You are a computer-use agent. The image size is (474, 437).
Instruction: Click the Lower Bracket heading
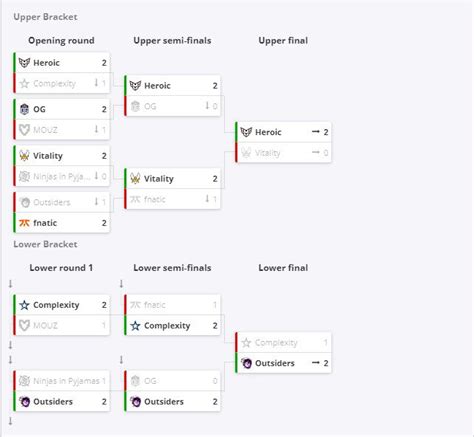(45, 244)
